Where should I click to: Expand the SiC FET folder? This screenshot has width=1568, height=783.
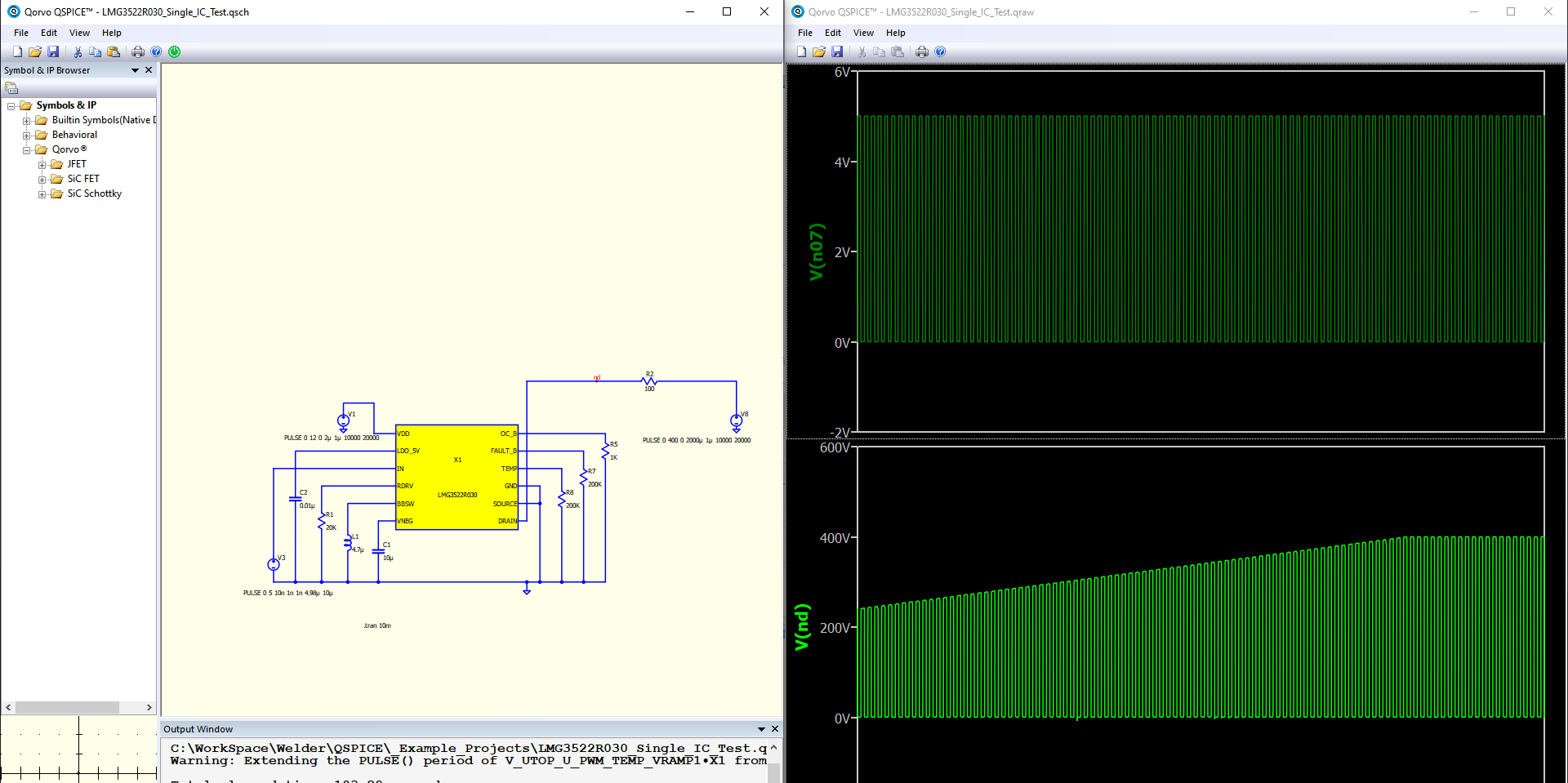[42, 180]
